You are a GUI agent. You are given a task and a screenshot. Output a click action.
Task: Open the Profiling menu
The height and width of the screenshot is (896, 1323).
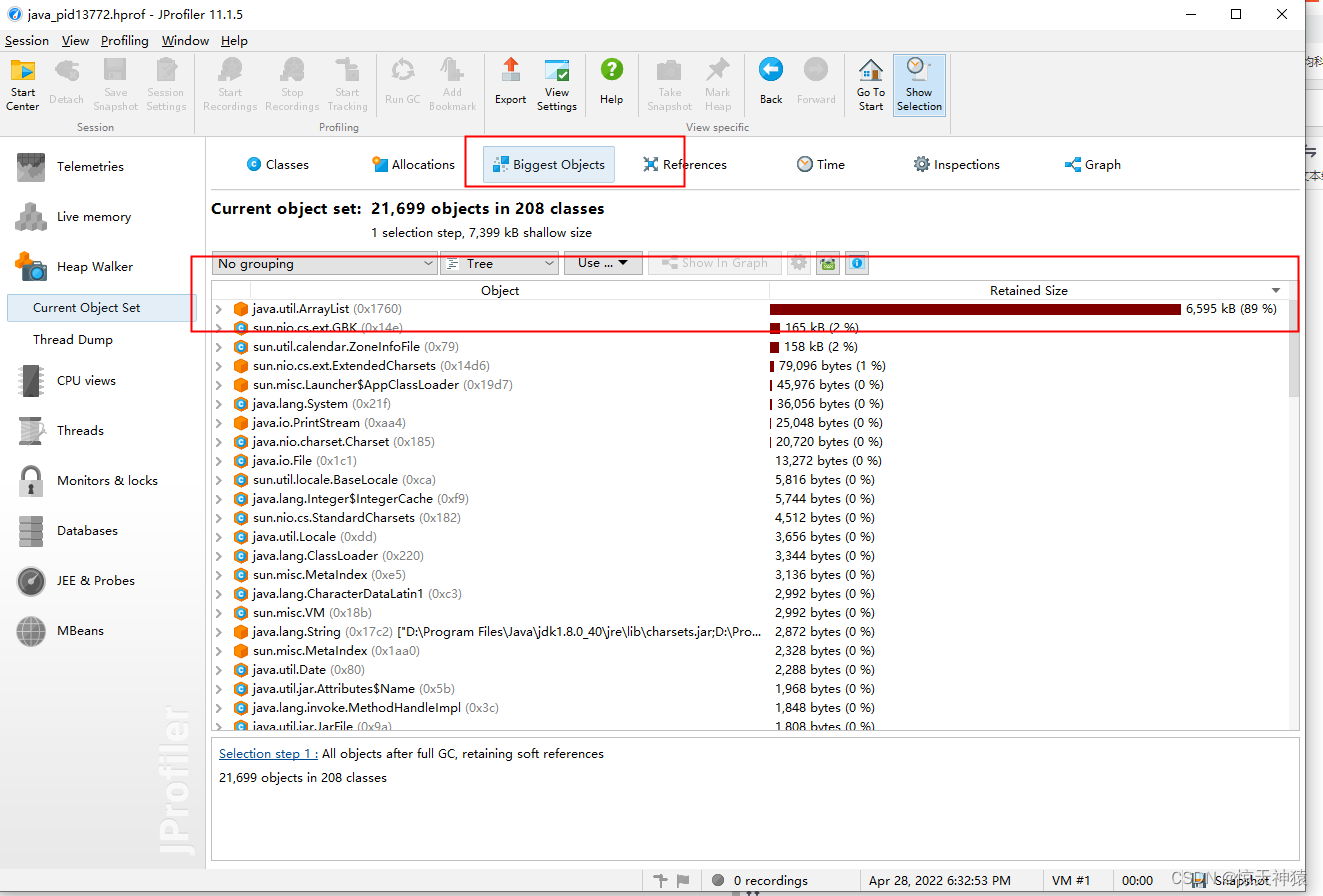[125, 41]
